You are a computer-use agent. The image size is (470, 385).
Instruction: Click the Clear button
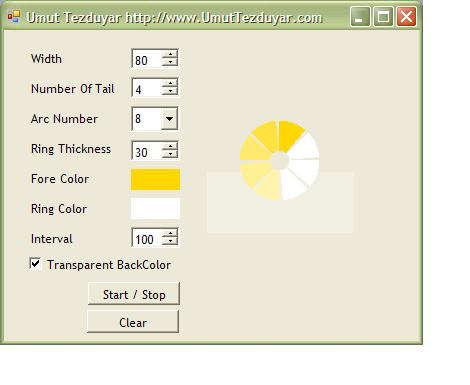tap(133, 322)
